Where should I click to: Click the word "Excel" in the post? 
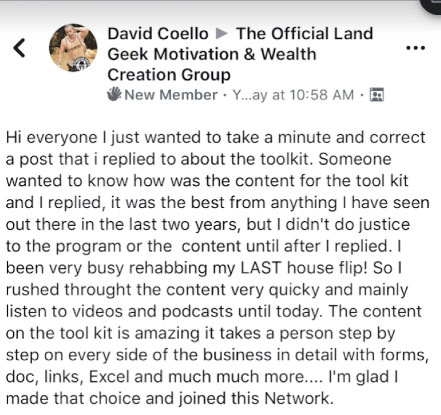[x=109, y=377]
